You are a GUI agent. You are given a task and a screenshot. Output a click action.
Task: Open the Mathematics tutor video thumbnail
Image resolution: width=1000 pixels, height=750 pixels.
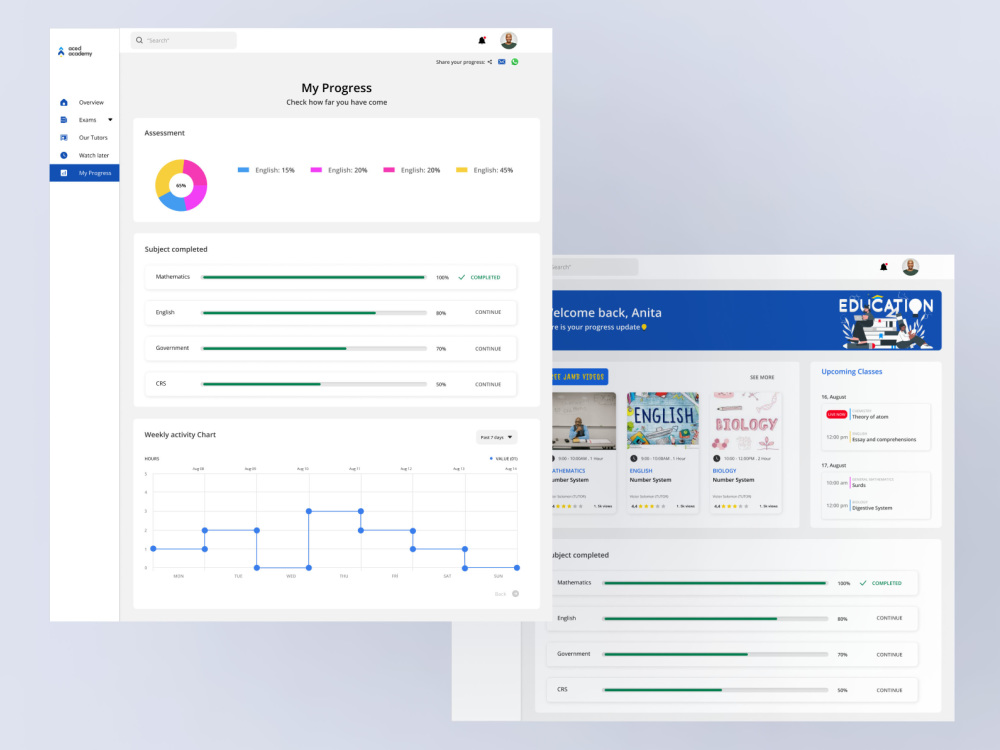584,421
